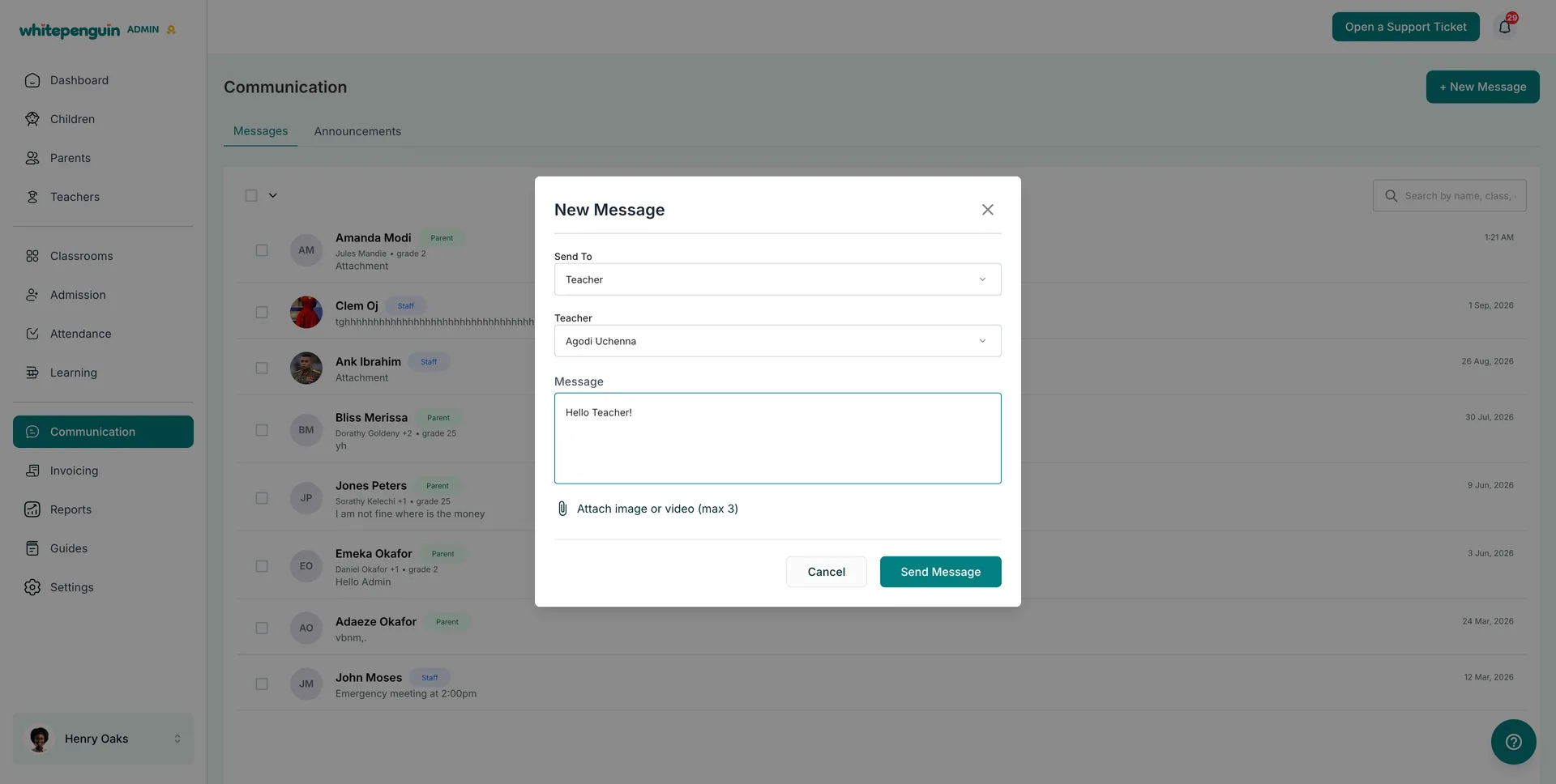Image resolution: width=1556 pixels, height=784 pixels.
Task: Check Amanda Modi message checkbox
Action: pos(262,250)
